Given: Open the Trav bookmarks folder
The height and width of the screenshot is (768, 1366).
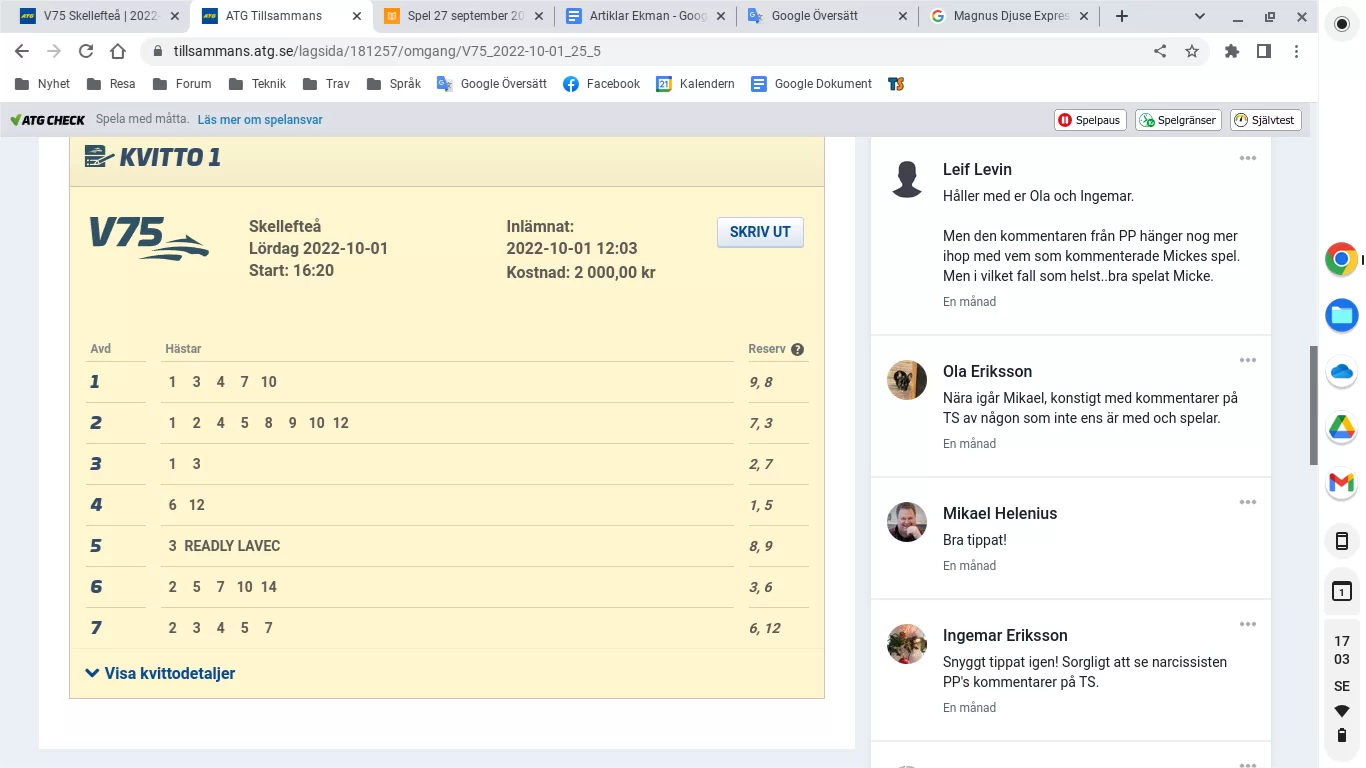Looking at the screenshot, I should click(x=326, y=84).
